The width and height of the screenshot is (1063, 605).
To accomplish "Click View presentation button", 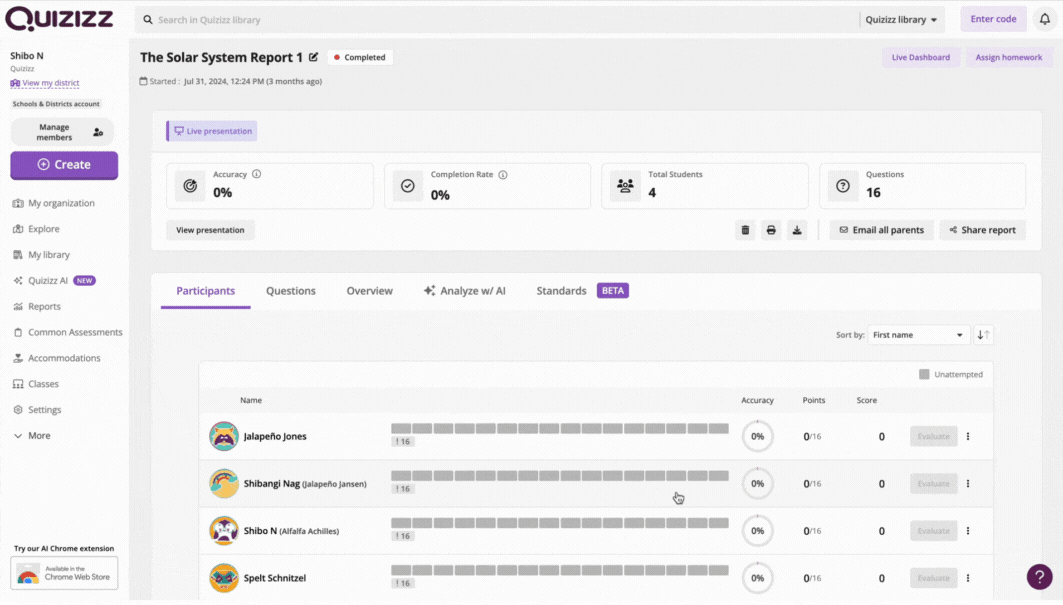I will tap(210, 230).
